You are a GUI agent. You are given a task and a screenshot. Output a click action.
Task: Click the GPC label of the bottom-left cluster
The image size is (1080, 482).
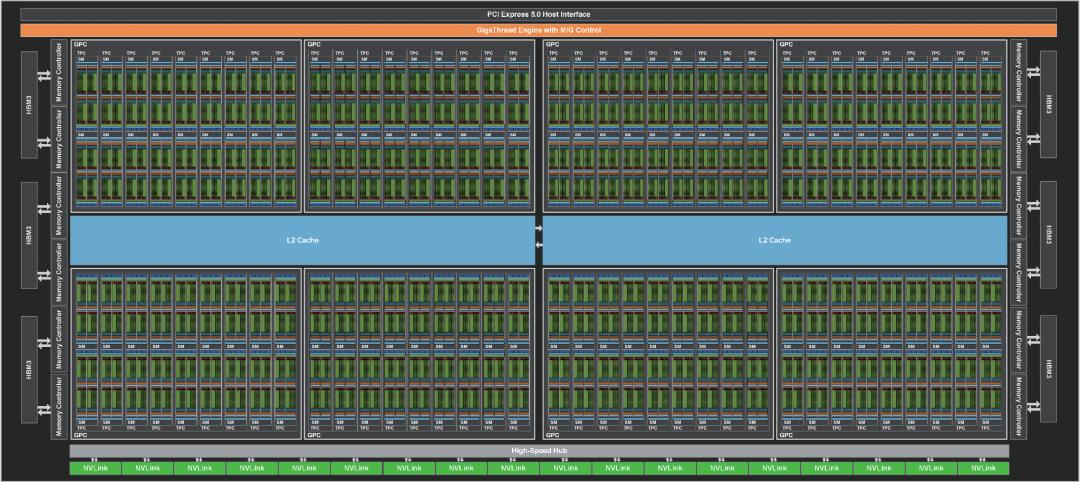(79, 435)
